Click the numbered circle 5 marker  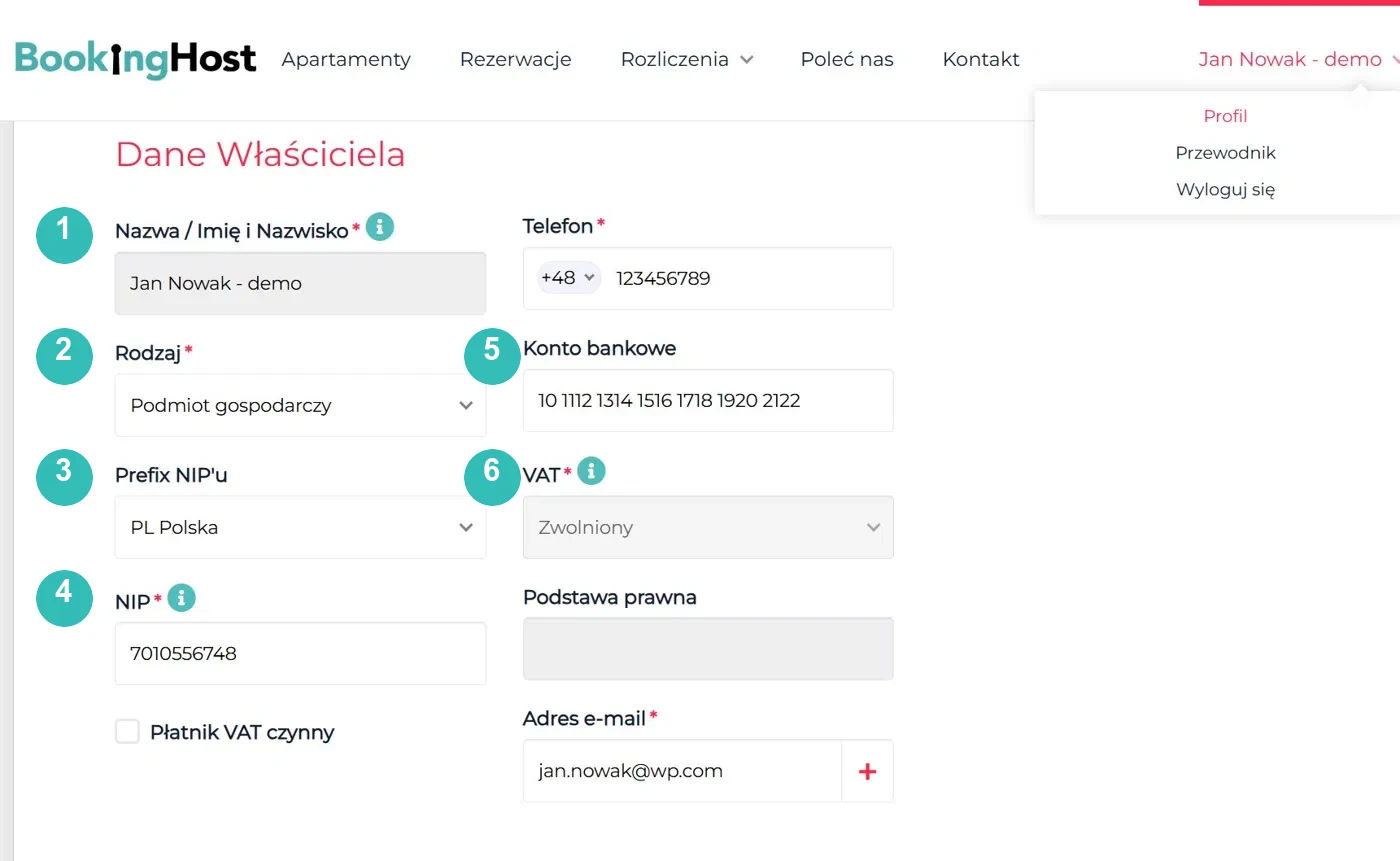click(x=492, y=356)
